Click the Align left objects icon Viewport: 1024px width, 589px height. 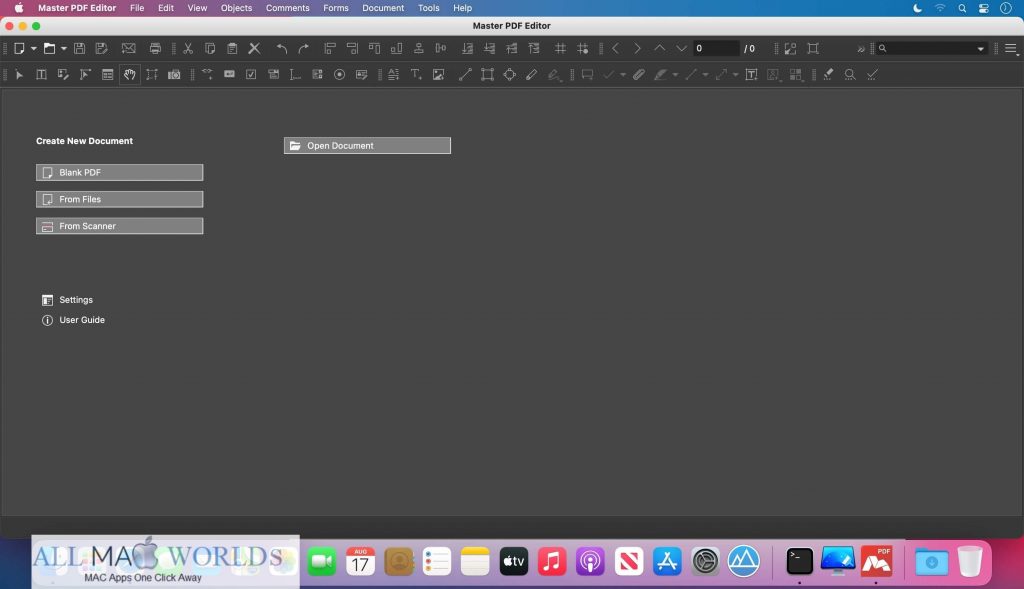(330, 48)
